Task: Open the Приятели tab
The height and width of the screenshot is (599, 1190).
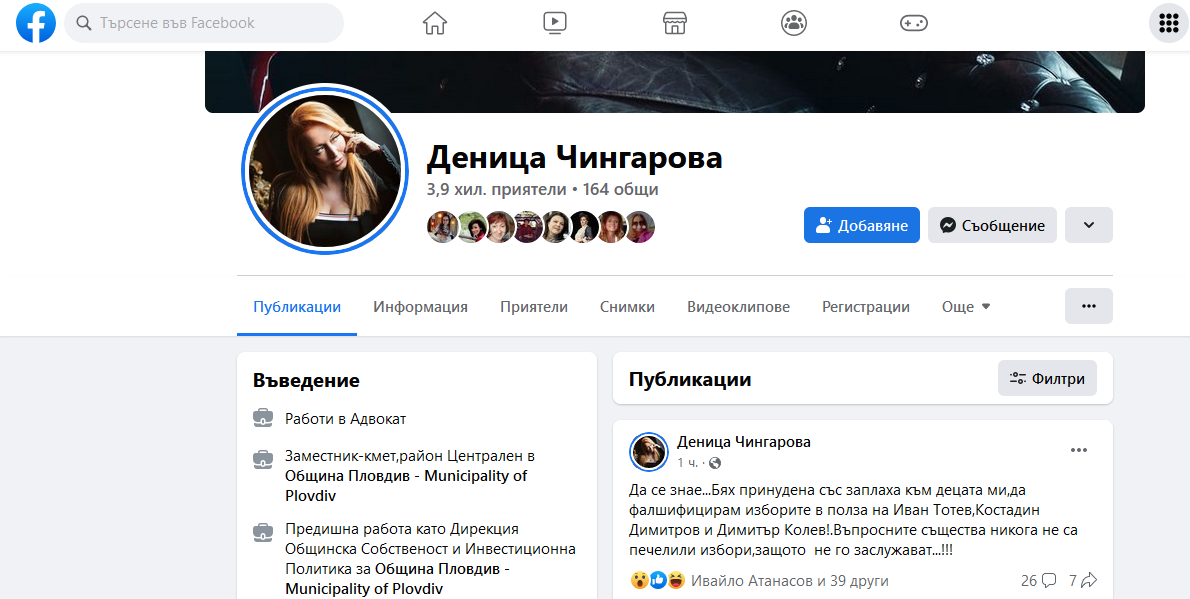Action: 534,307
